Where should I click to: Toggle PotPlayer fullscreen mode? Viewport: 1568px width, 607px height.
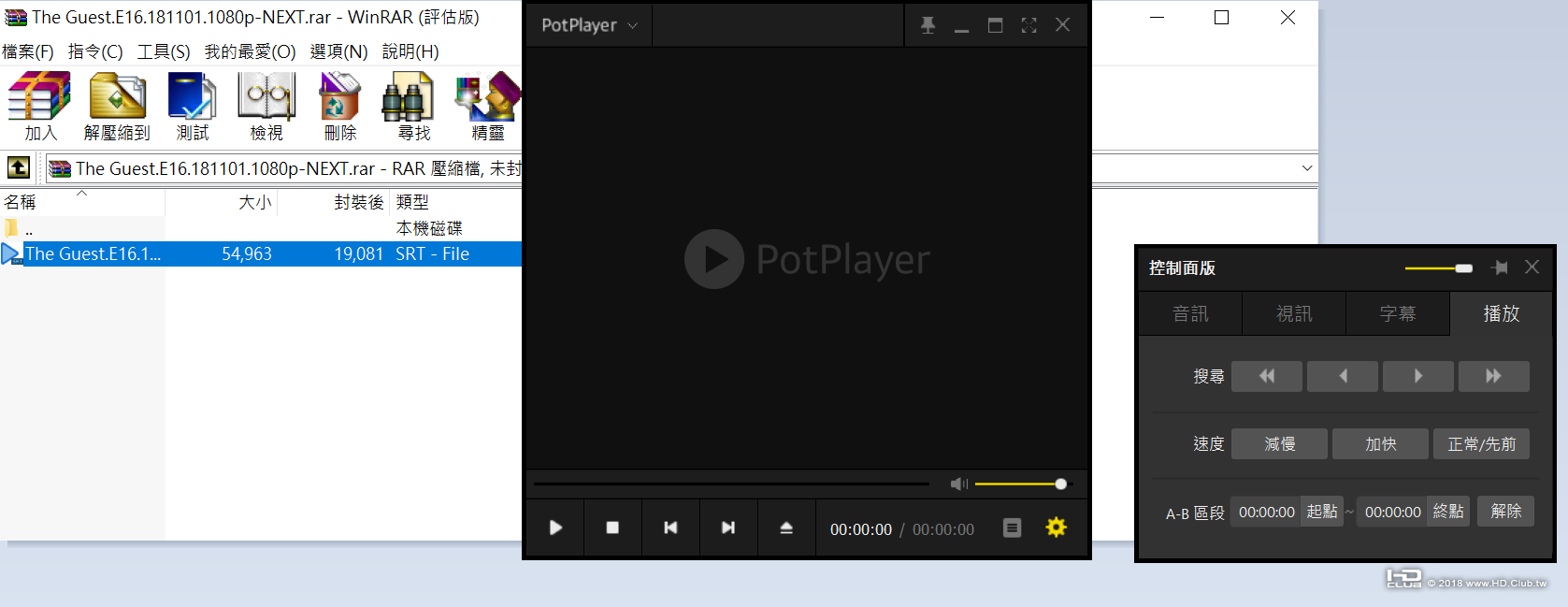(x=1029, y=25)
